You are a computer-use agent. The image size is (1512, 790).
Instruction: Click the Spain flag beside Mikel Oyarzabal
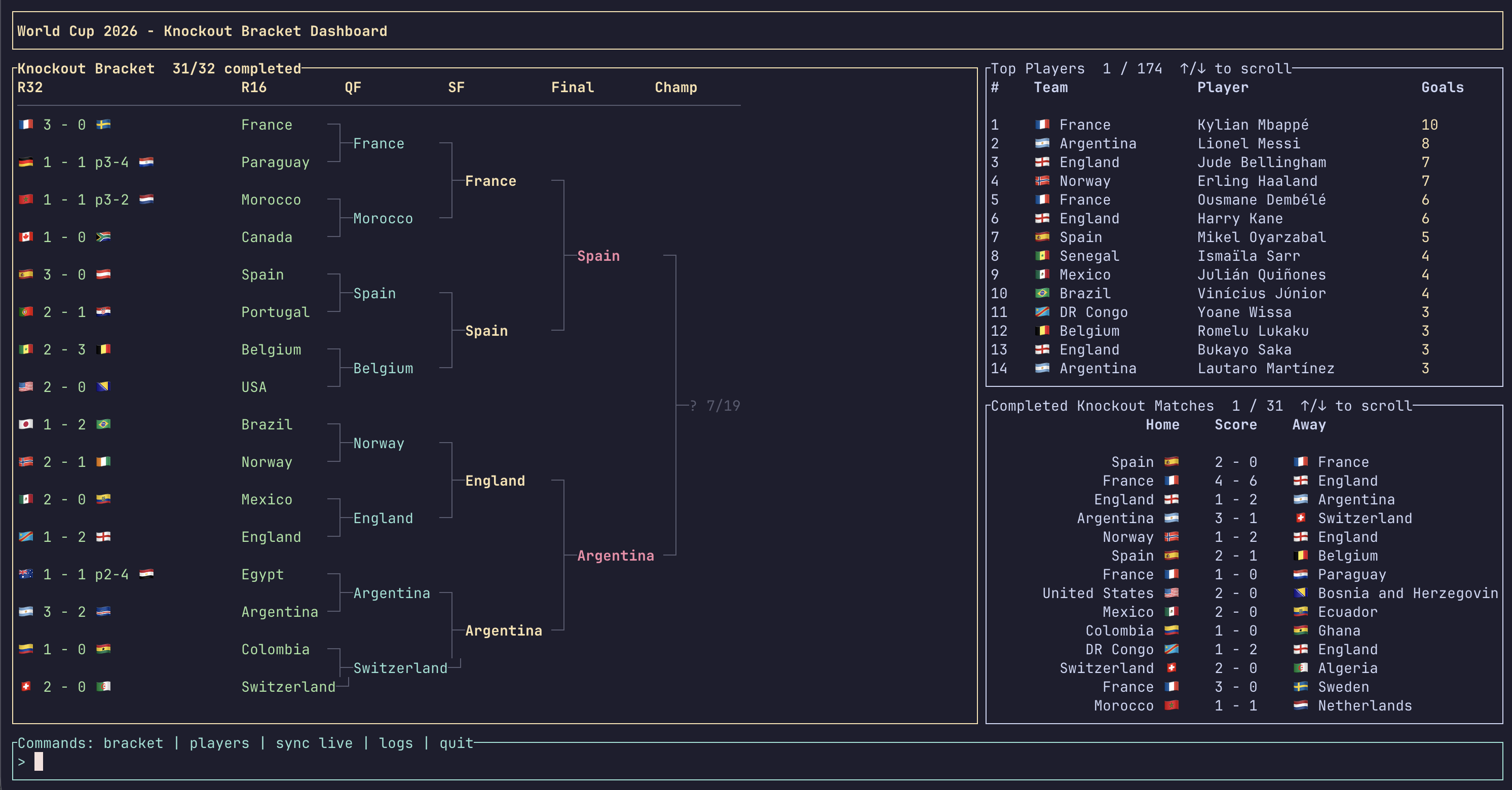tap(1042, 237)
